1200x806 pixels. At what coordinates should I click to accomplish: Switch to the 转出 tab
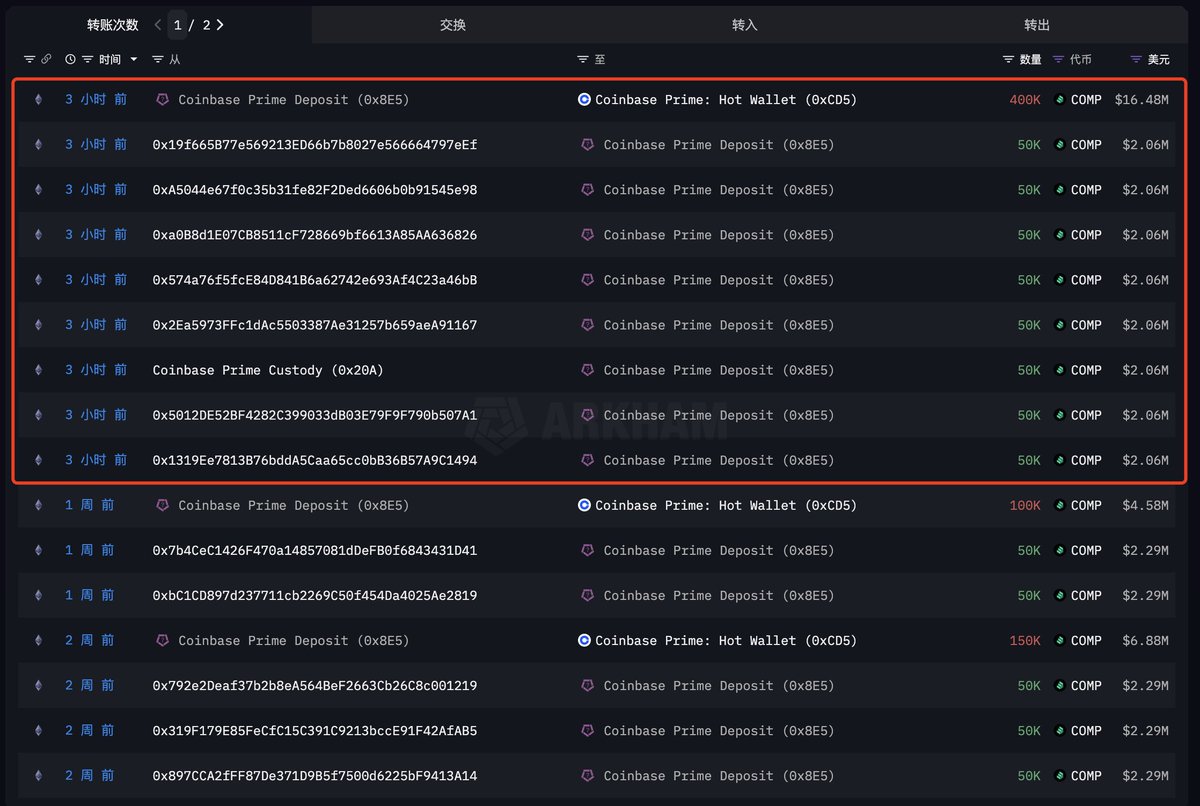click(x=1037, y=25)
